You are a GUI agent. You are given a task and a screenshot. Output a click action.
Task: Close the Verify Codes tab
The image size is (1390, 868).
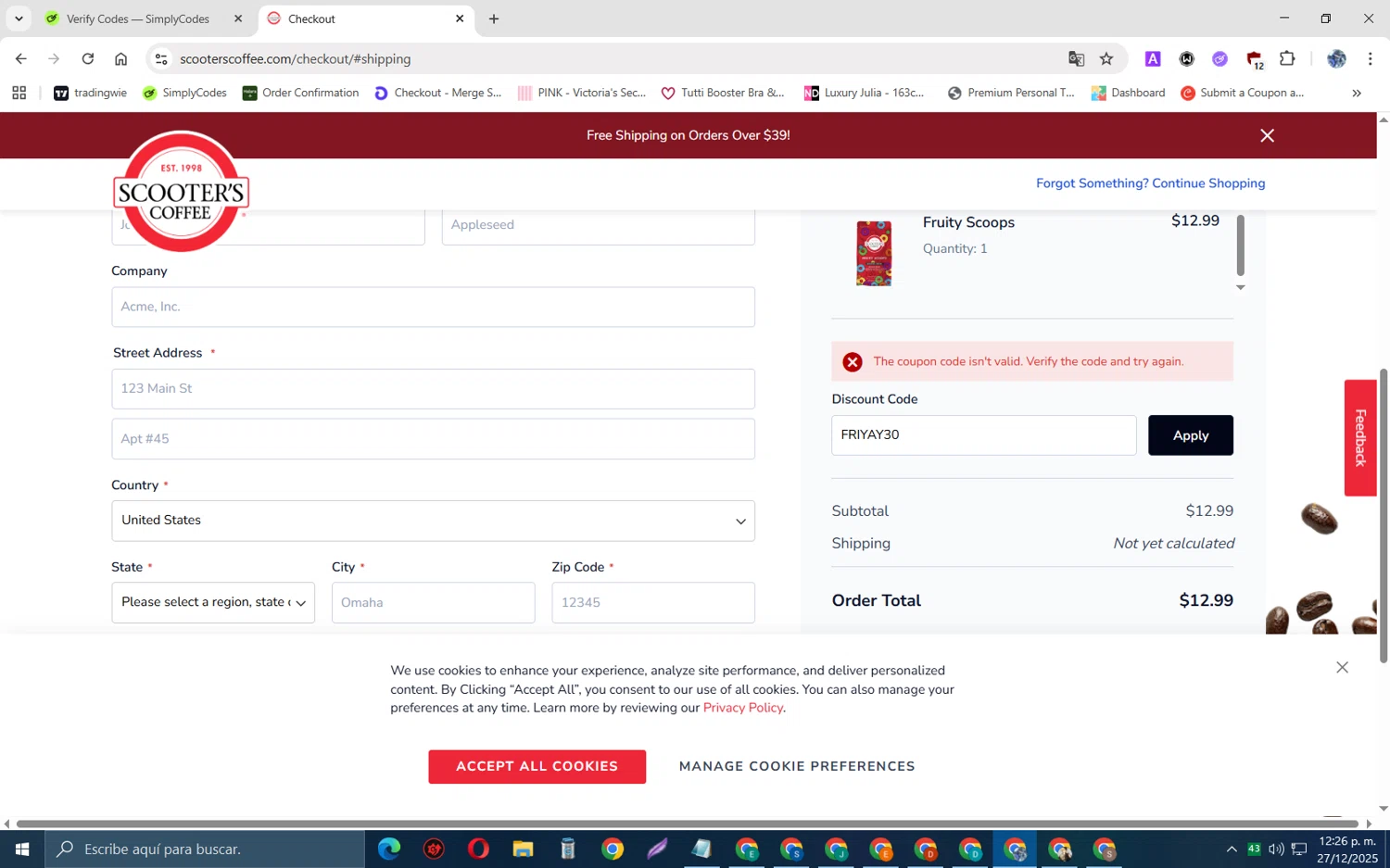238,19
